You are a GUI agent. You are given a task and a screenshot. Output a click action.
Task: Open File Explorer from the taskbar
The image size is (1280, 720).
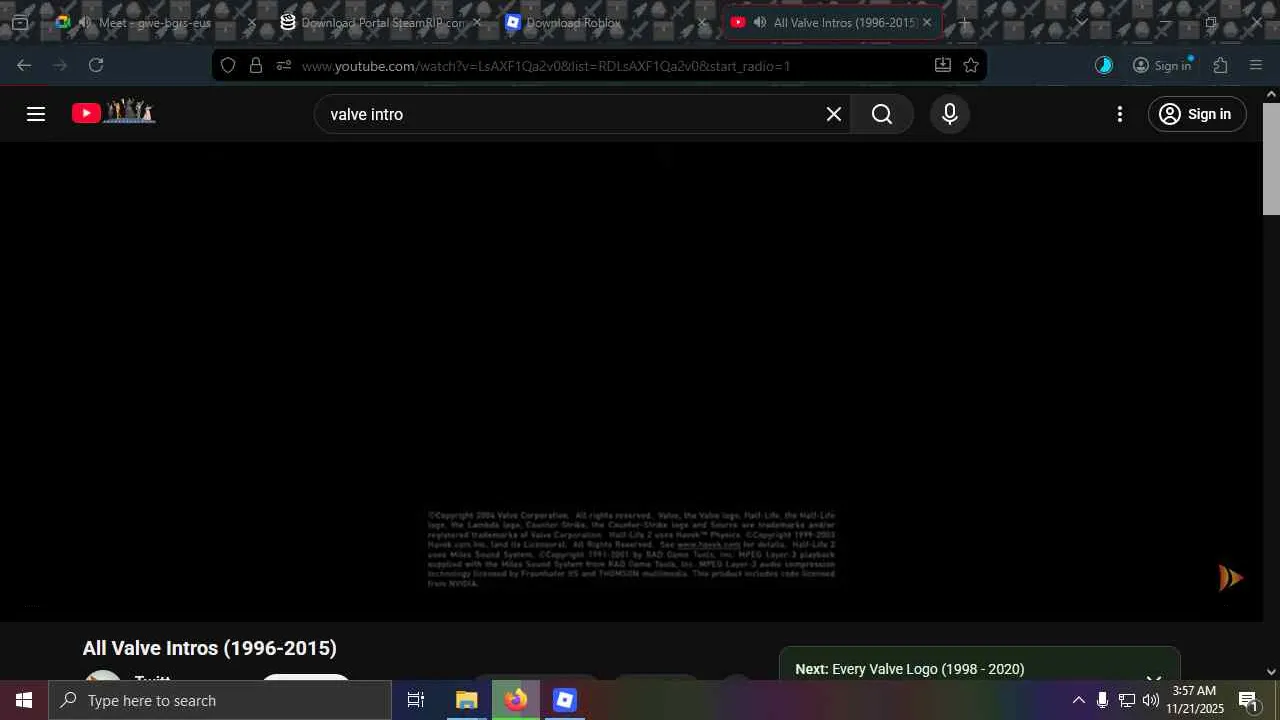pyautogui.click(x=466, y=700)
